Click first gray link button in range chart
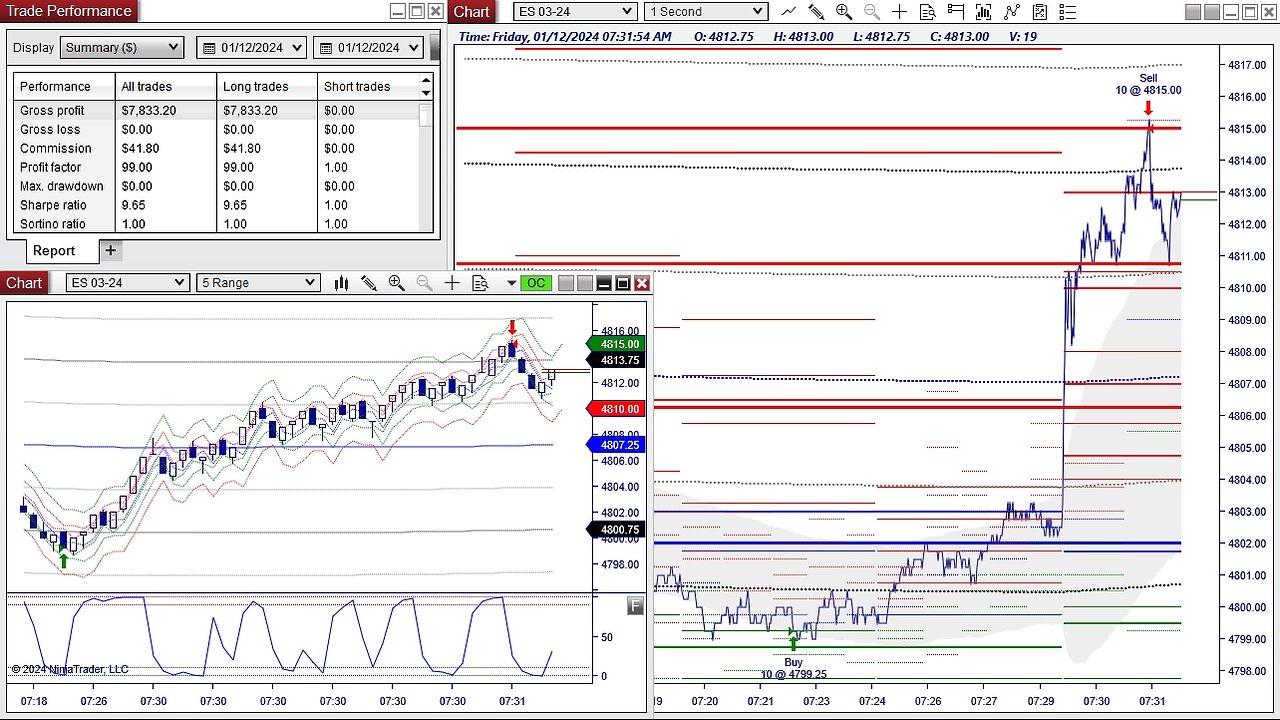Image resolution: width=1280 pixels, height=720 pixels. 566,283
